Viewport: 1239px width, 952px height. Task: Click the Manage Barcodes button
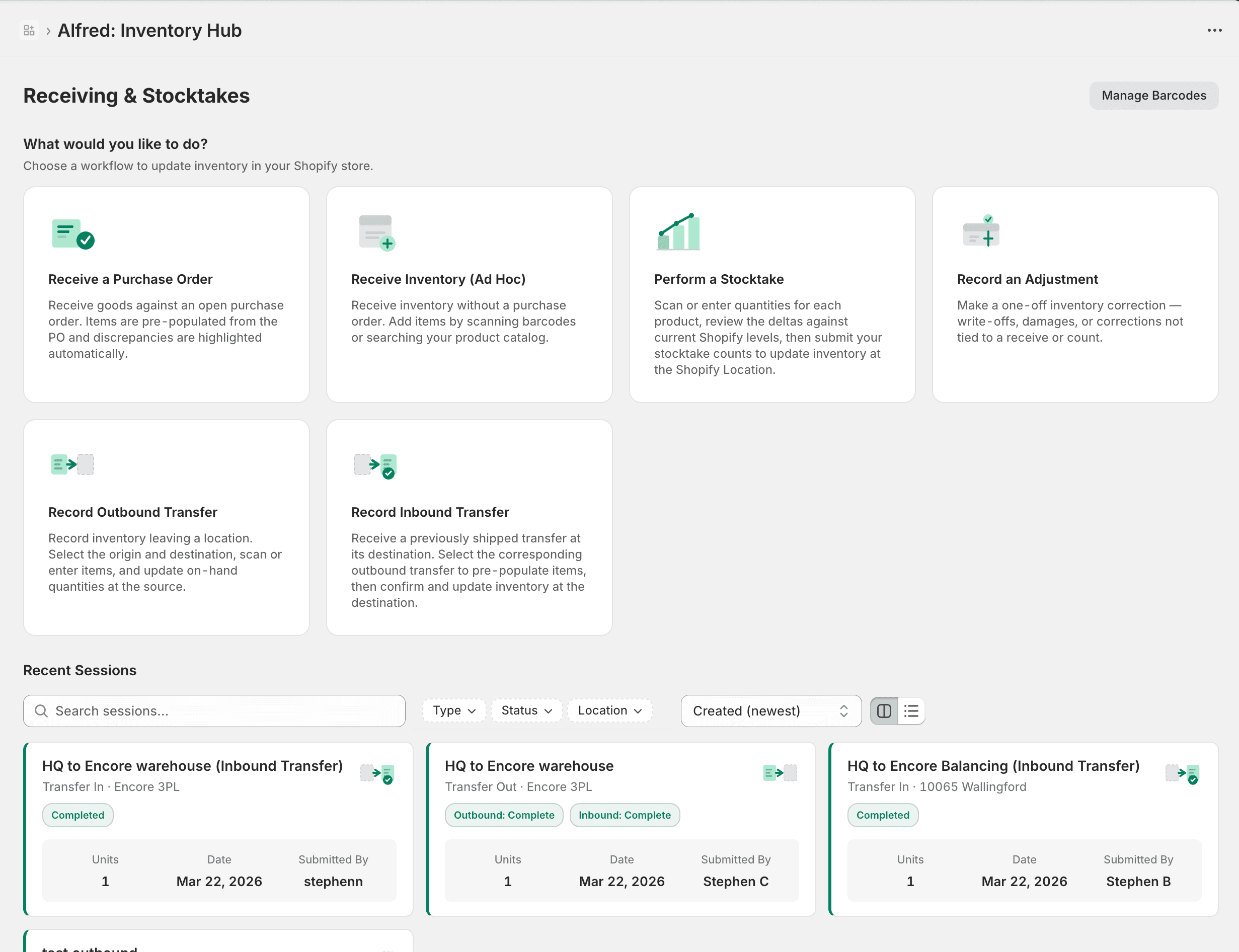click(x=1153, y=95)
